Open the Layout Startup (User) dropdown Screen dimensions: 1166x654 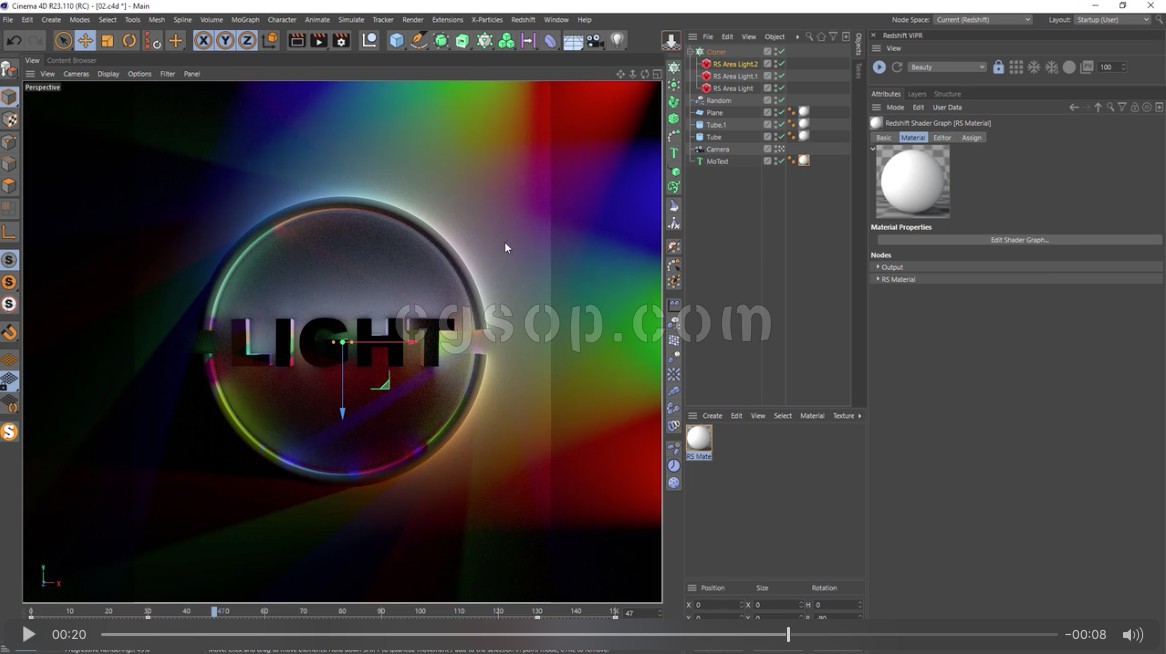1112,19
